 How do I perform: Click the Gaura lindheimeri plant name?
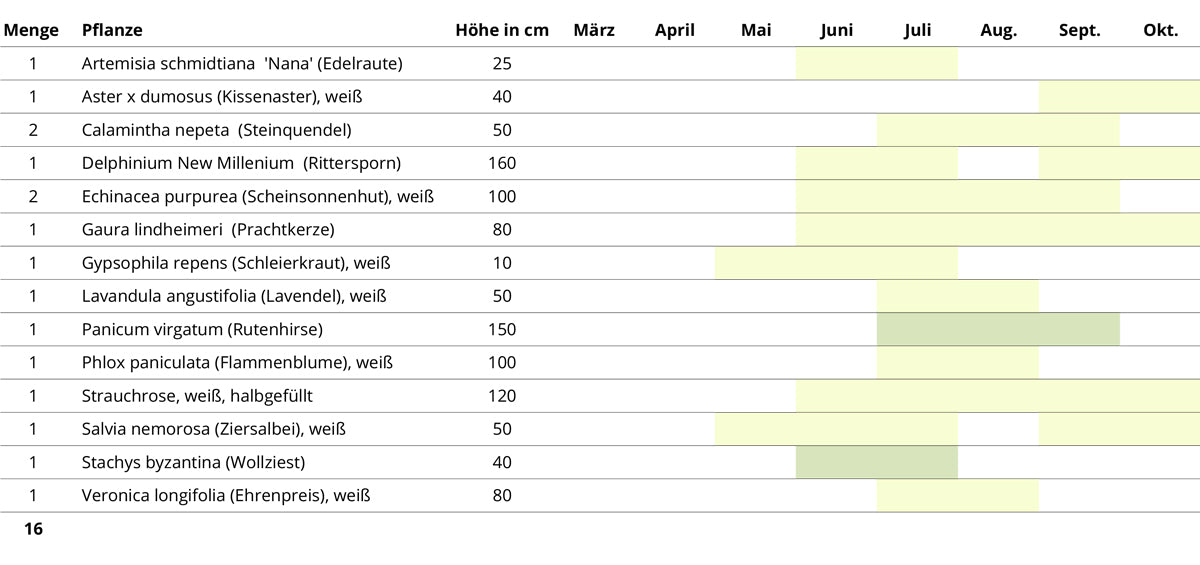(208, 229)
